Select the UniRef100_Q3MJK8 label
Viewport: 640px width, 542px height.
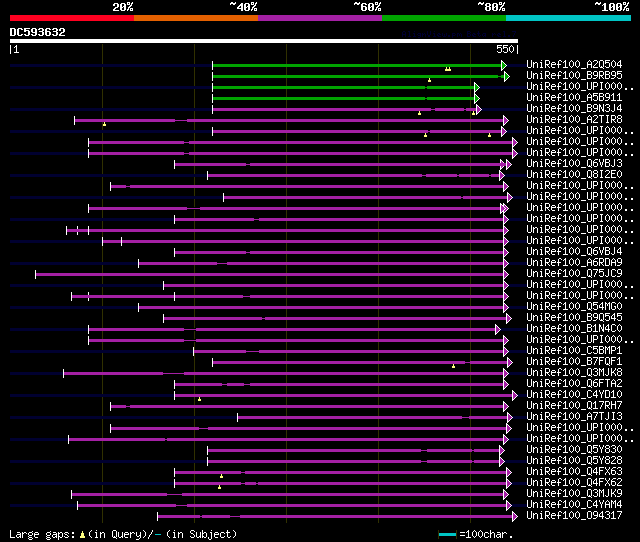click(x=574, y=373)
